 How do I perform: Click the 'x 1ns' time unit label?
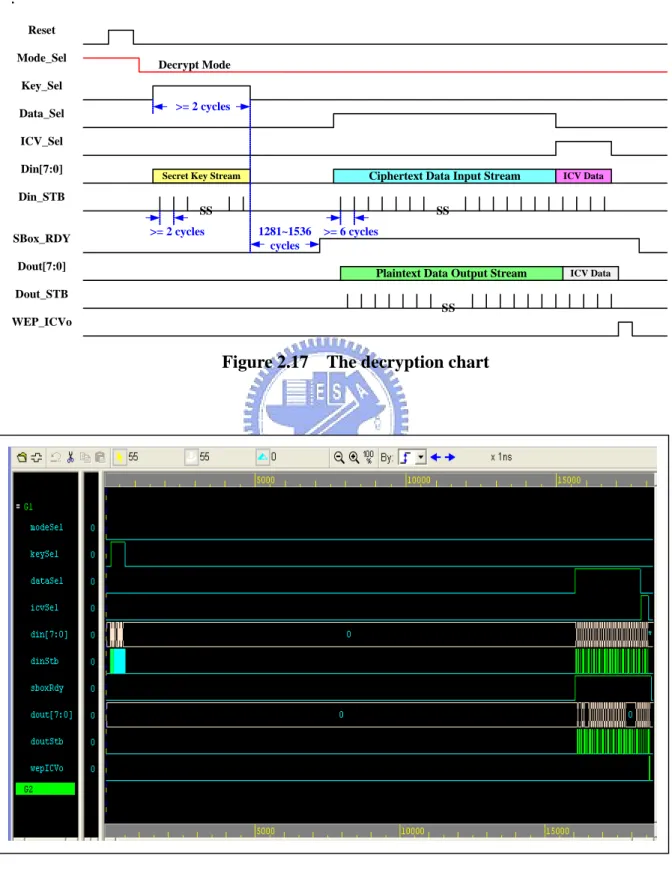pyautogui.click(x=501, y=457)
